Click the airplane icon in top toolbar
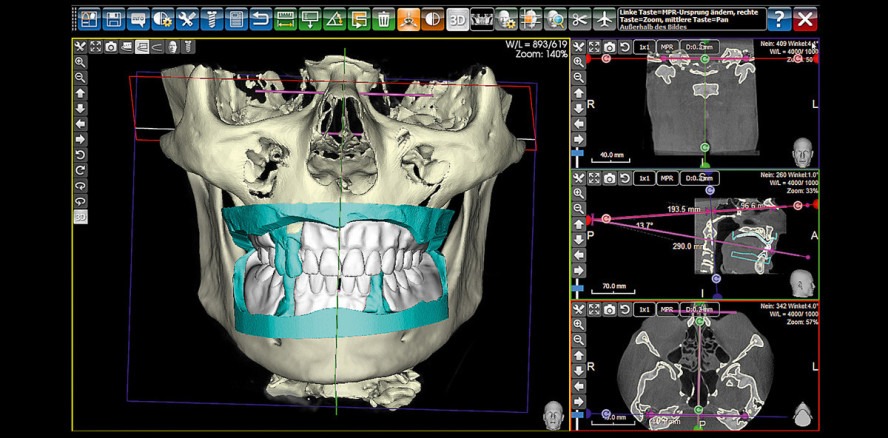This screenshot has height=438, width=888. (x=604, y=18)
